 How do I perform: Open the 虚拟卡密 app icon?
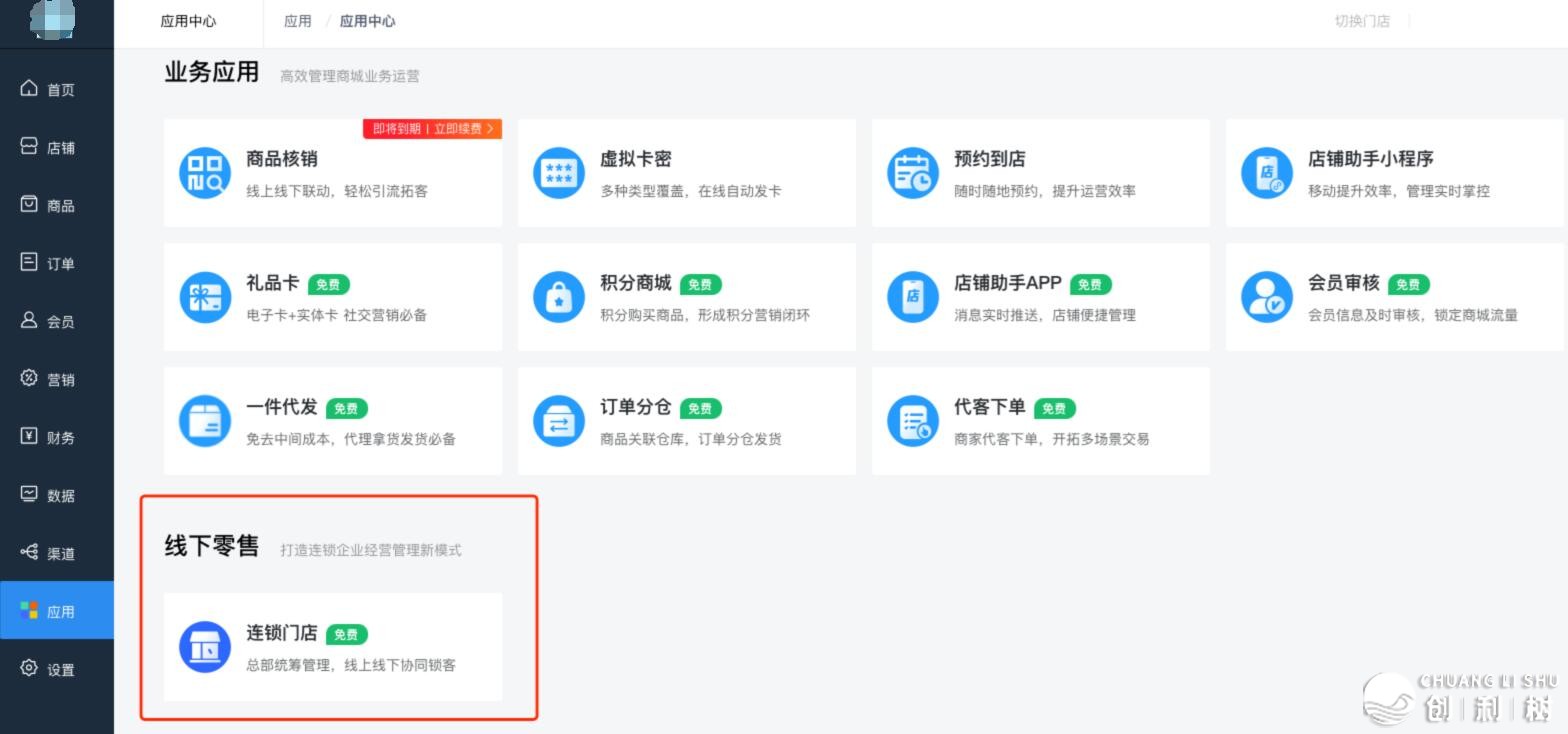click(559, 172)
